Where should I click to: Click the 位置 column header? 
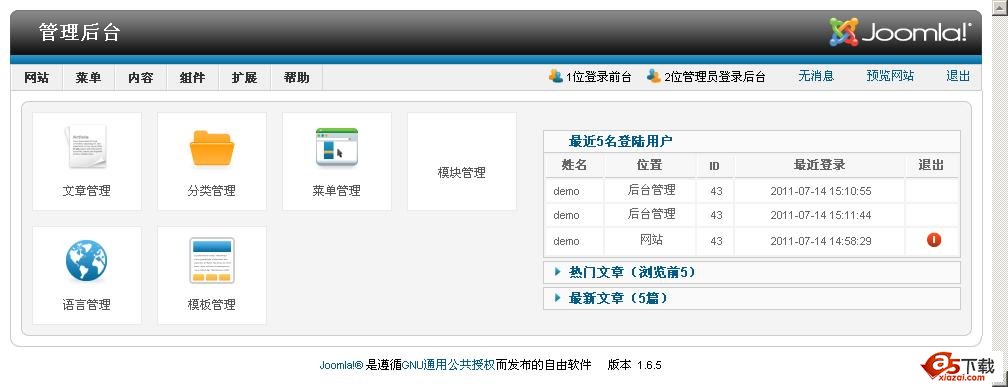[x=649, y=165]
